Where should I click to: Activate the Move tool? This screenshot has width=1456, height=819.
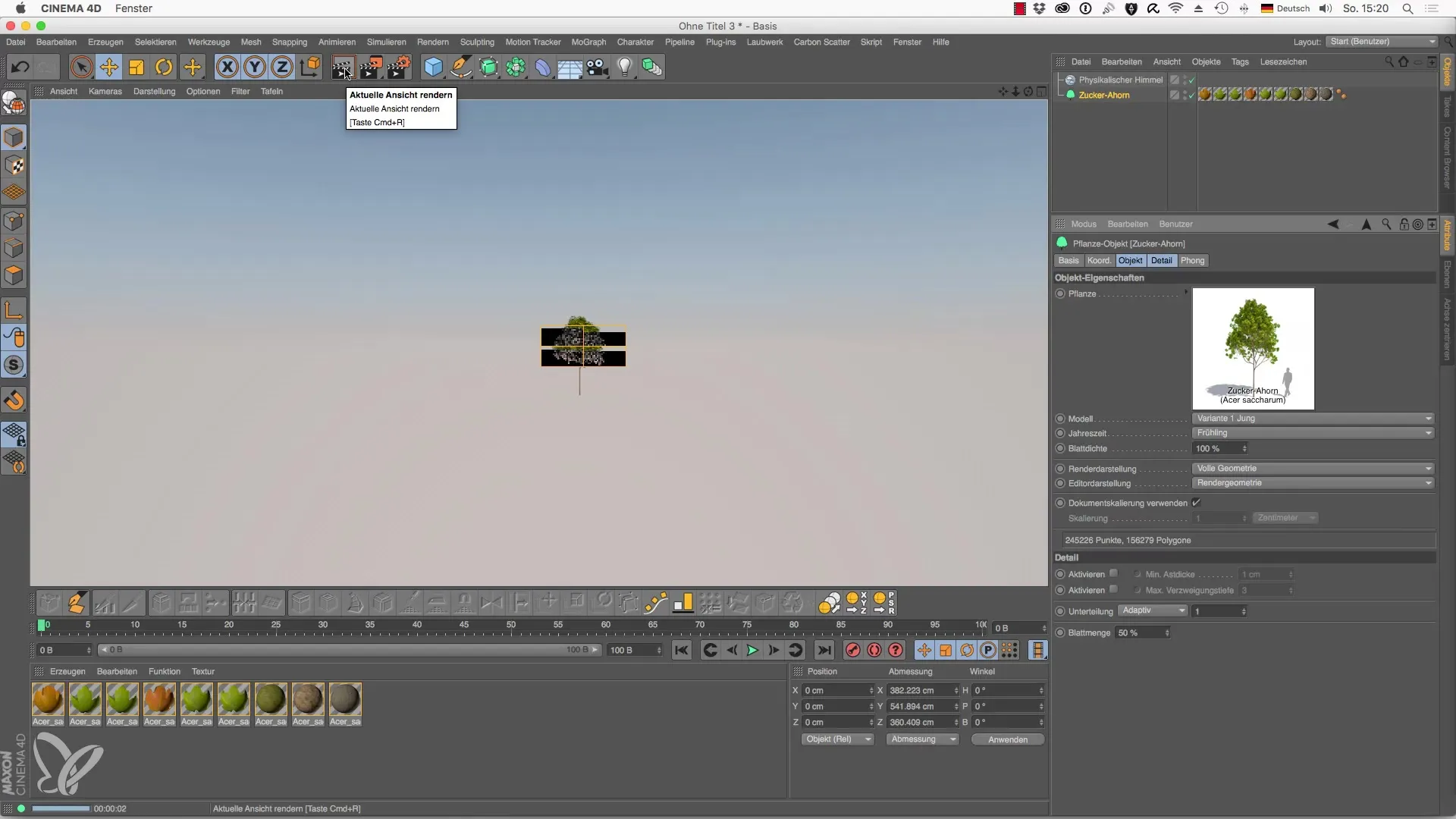(x=109, y=67)
